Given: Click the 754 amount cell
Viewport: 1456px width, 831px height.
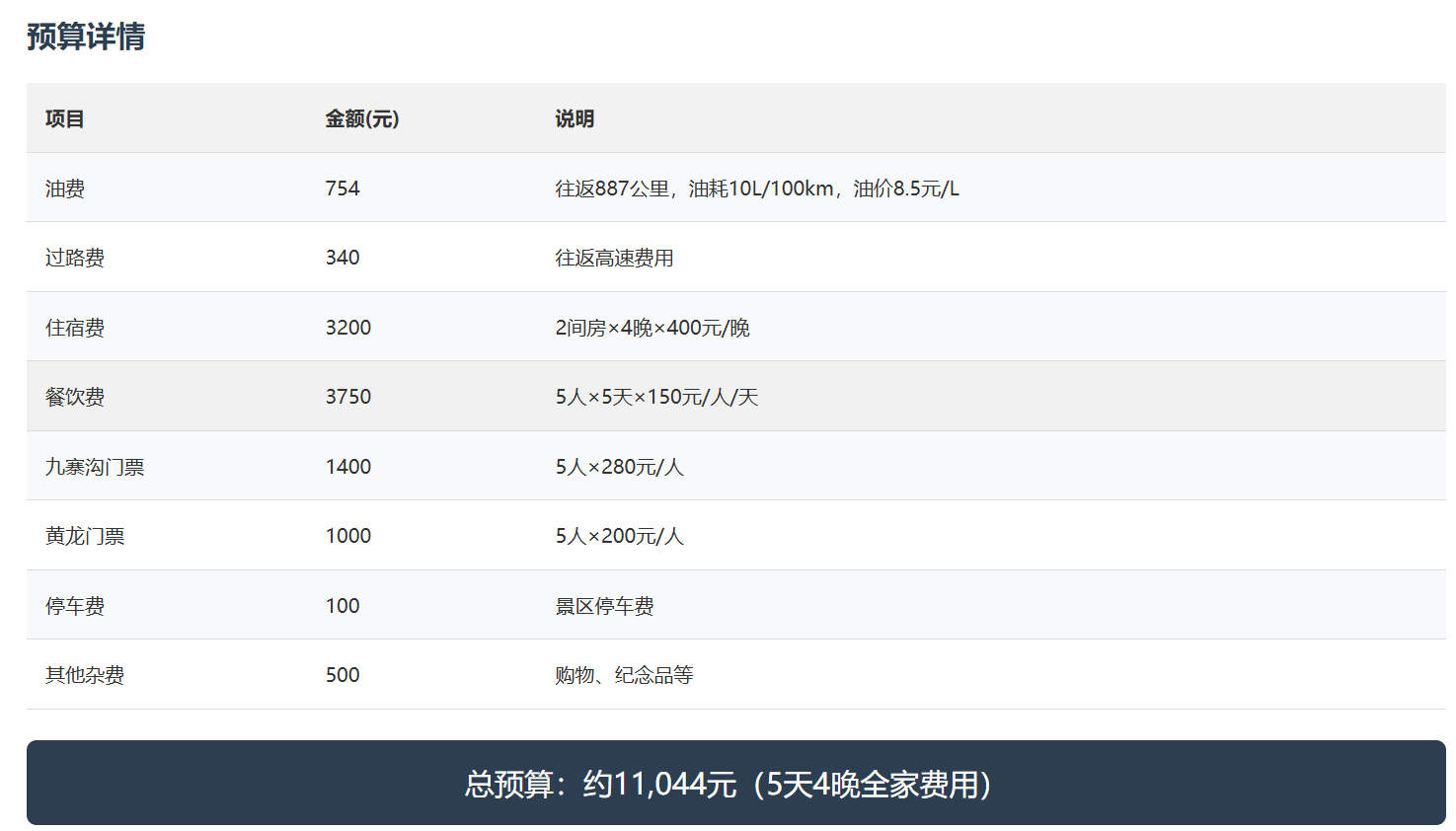Looking at the screenshot, I should point(343,189).
